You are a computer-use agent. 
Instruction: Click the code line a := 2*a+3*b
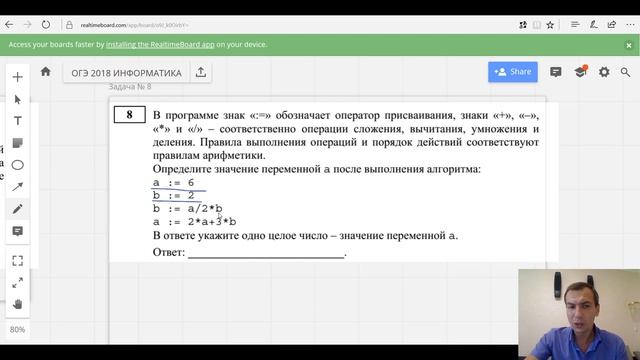click(x=194, y=222)
